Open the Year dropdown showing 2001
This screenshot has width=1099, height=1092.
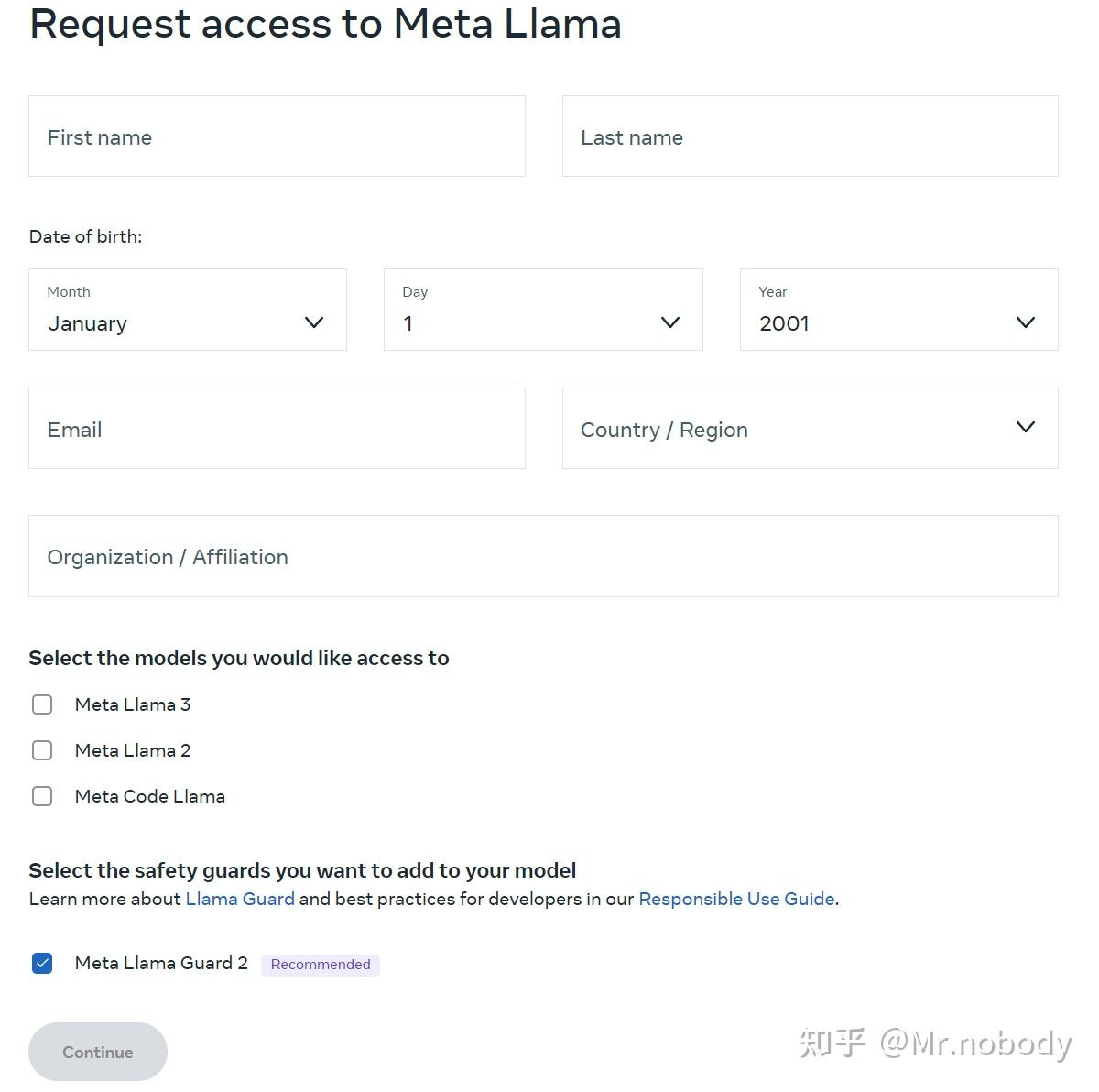point(898,310)
